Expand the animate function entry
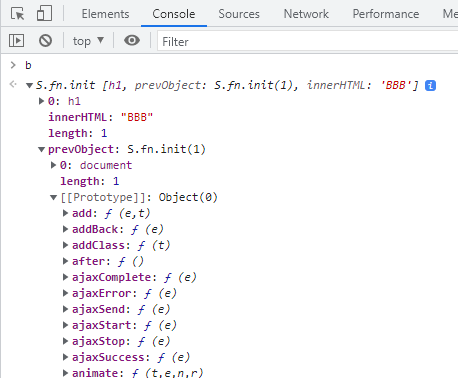458x378 pixels. pyautogui.click(x=65, y=373)
